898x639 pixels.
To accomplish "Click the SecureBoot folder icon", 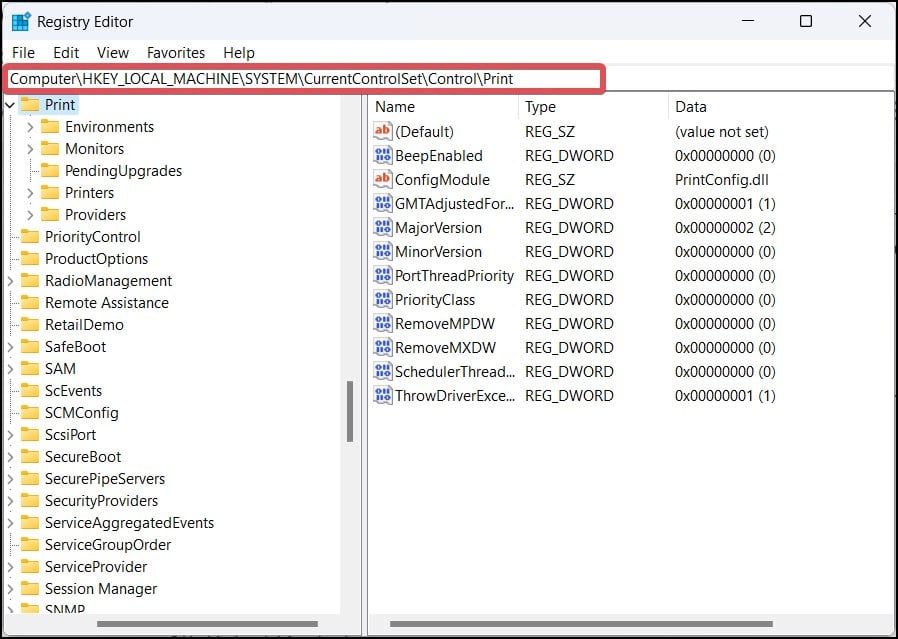I will 30,456.
